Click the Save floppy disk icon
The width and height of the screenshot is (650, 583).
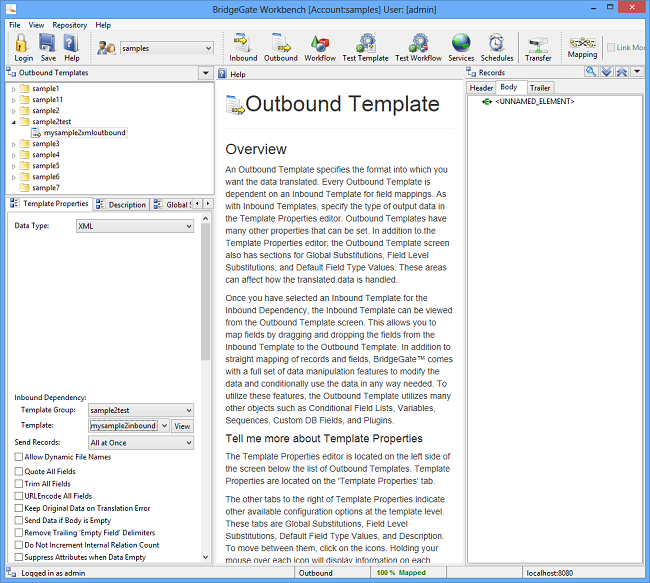(47, 43)
